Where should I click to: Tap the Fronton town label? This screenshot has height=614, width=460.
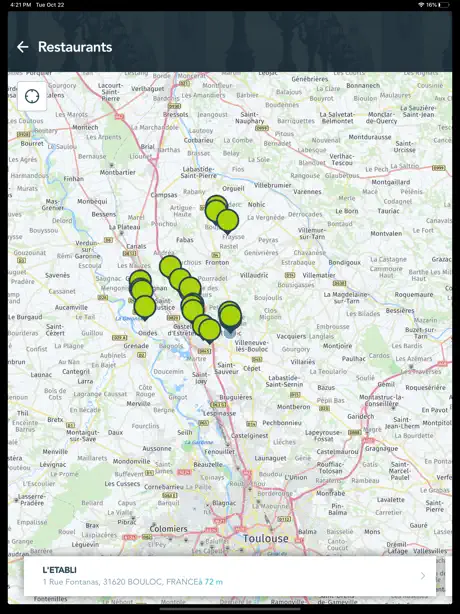pyautogui.click(x=217, y=262)
